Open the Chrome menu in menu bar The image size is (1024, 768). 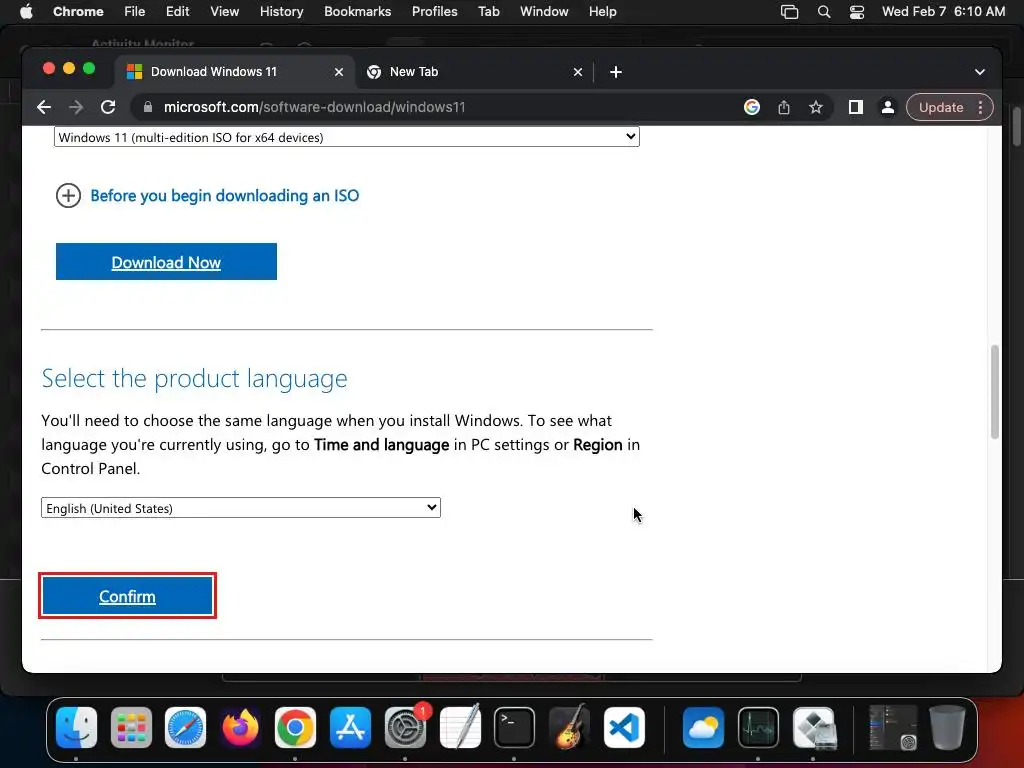coord(78,12)
